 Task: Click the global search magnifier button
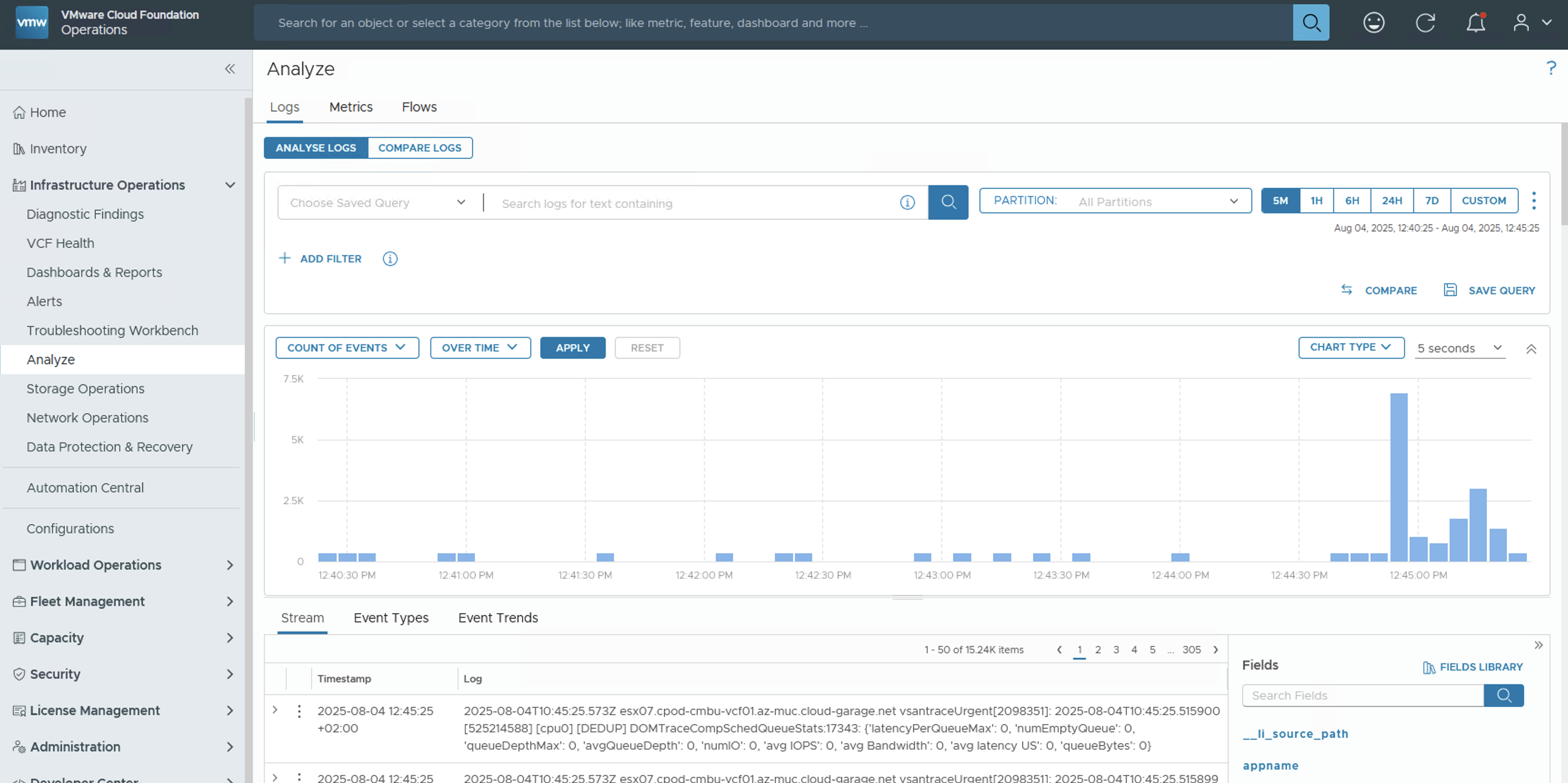point(1311,23)
